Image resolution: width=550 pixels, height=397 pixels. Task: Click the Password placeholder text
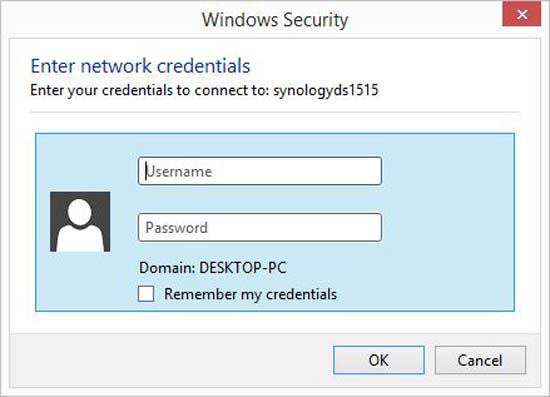[176, 228]
